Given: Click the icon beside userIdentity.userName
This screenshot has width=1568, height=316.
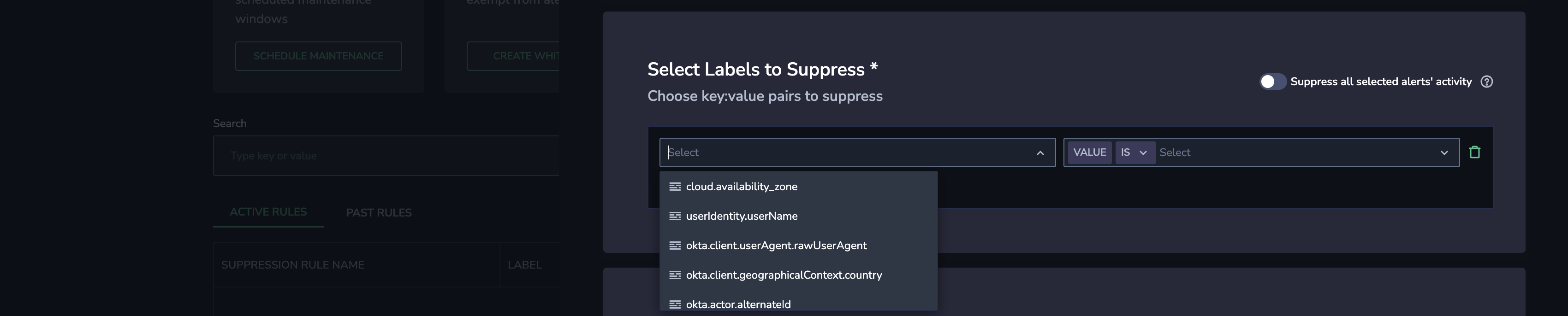Looking at the screenshot, I should coord(674,216).
